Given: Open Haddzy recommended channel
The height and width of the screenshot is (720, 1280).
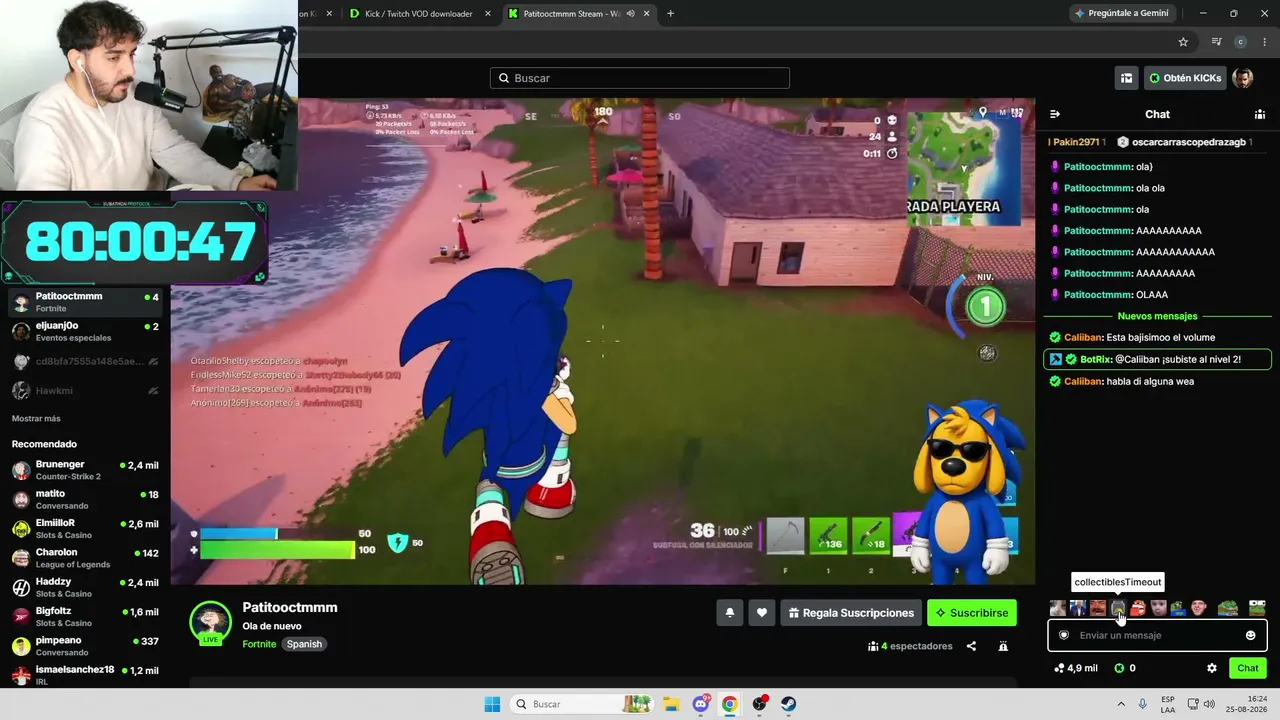Looking at the screenshot, I should click(x=85, y=587).
